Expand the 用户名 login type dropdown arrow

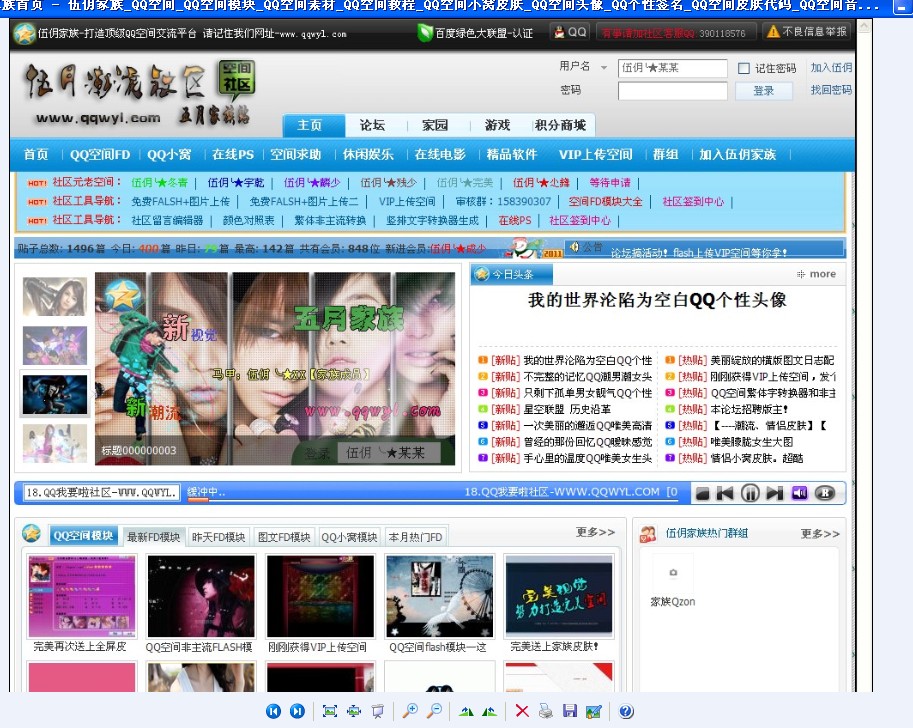[x=603, y=68]
